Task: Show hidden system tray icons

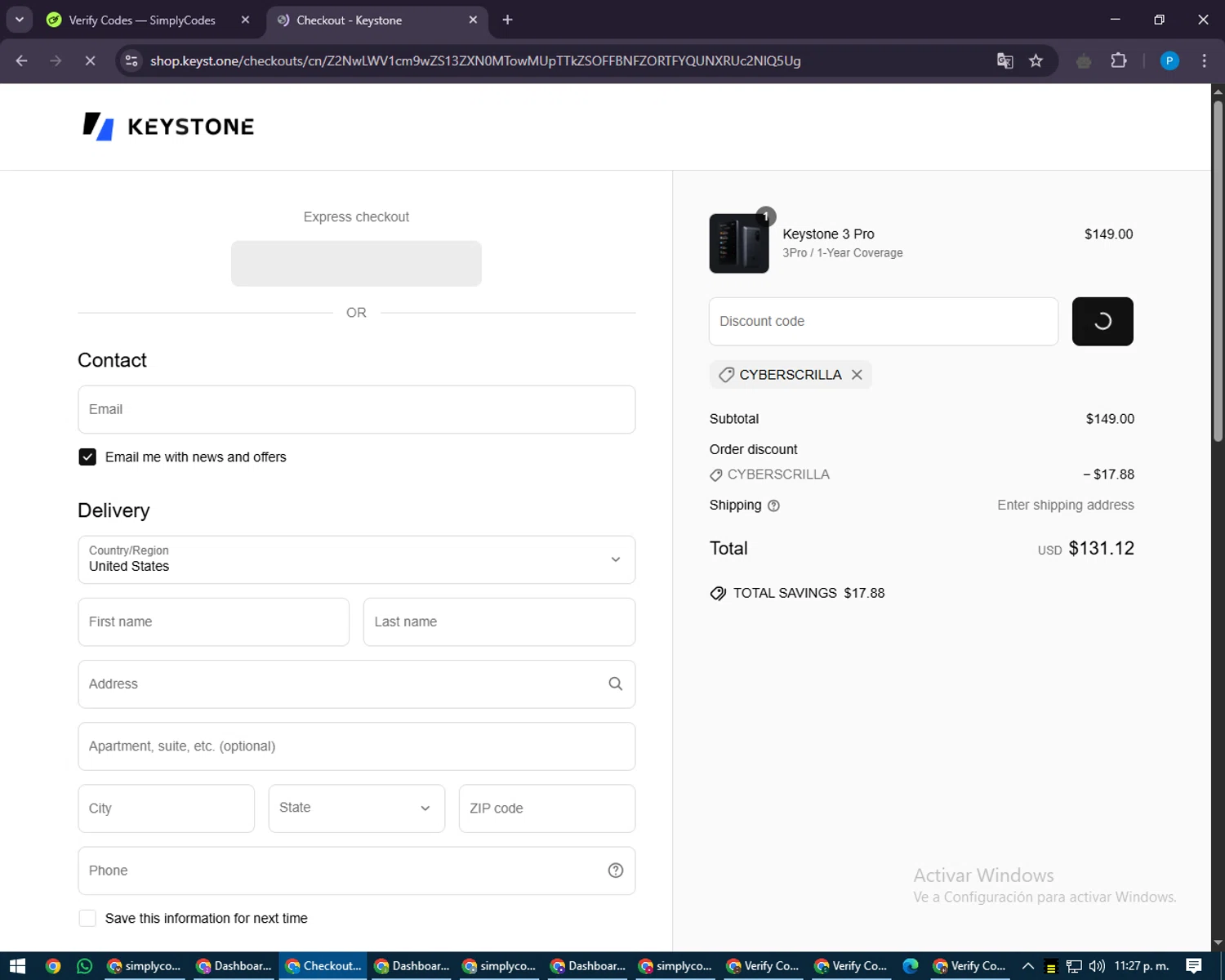Action: pos(1028,966)
